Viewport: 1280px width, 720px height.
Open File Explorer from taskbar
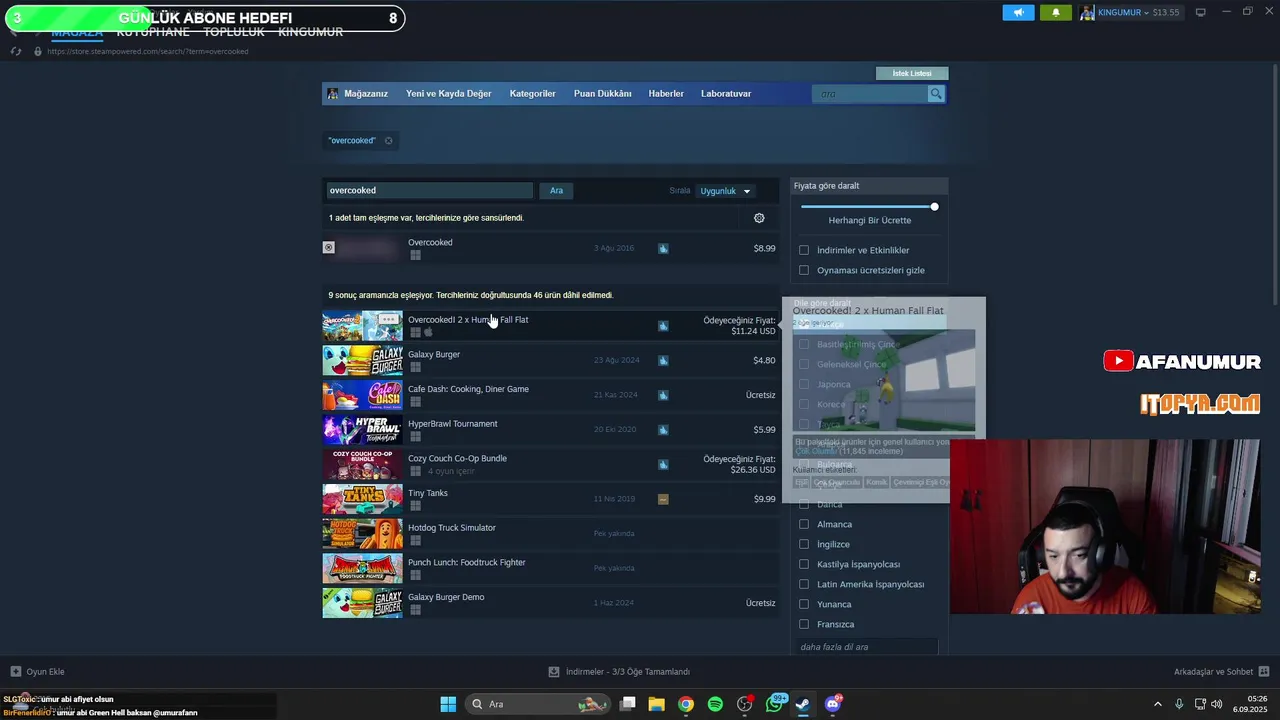coord(657,704)
